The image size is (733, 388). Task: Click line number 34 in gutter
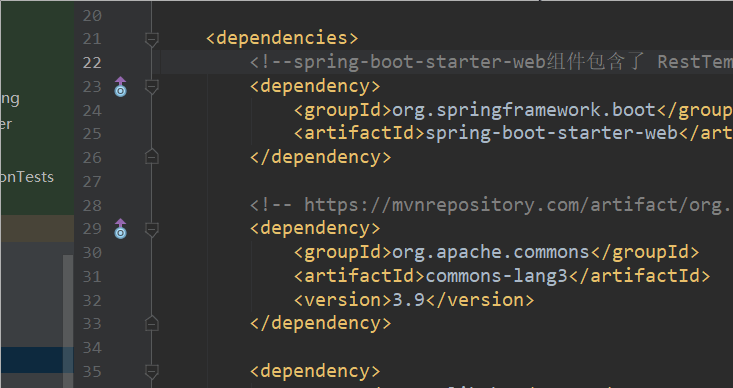point(92,348)
